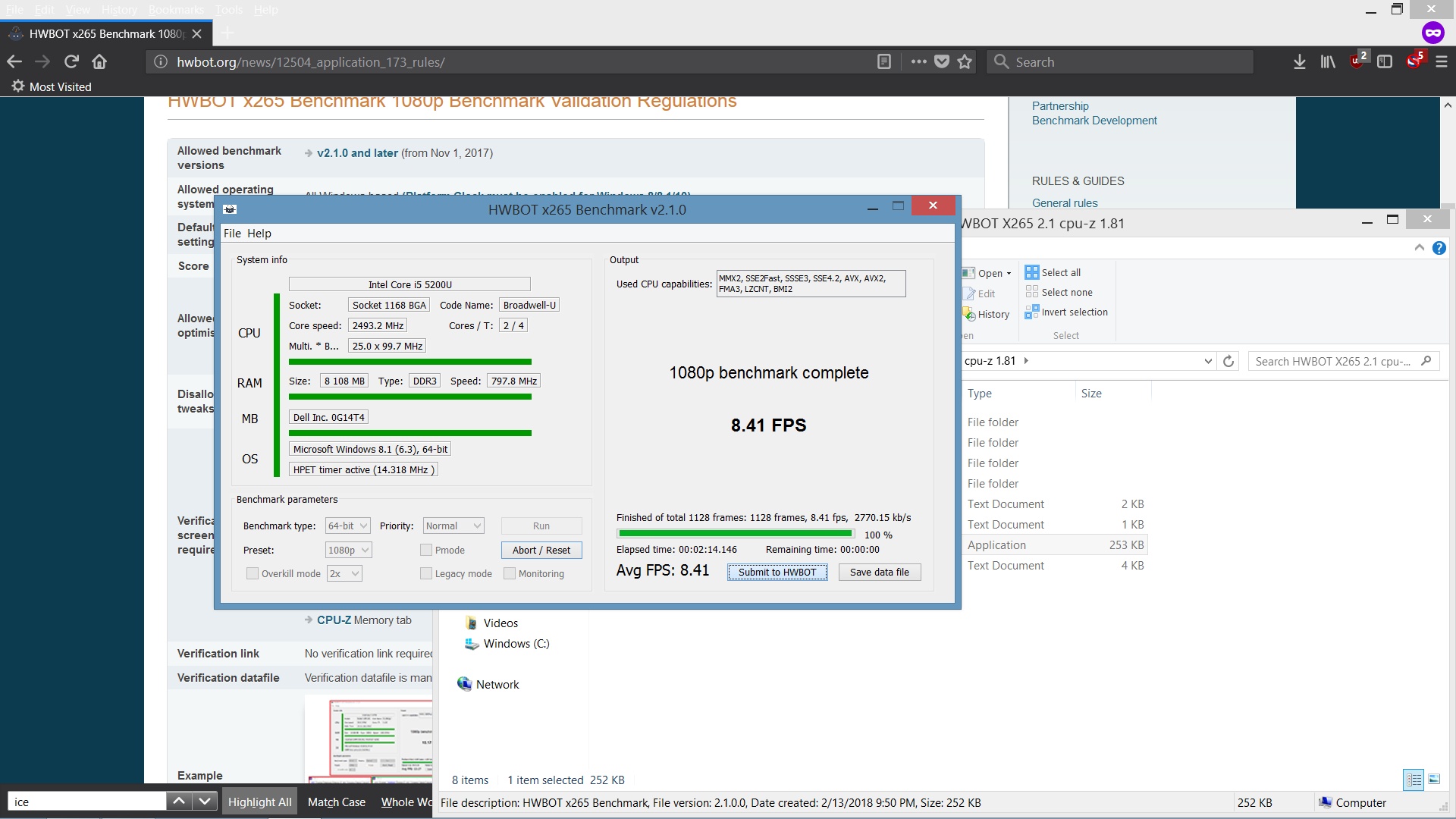Click Submit to HWBOT button
The height and width of the screenshot is (819, 1456).
[x=777, y=572]
